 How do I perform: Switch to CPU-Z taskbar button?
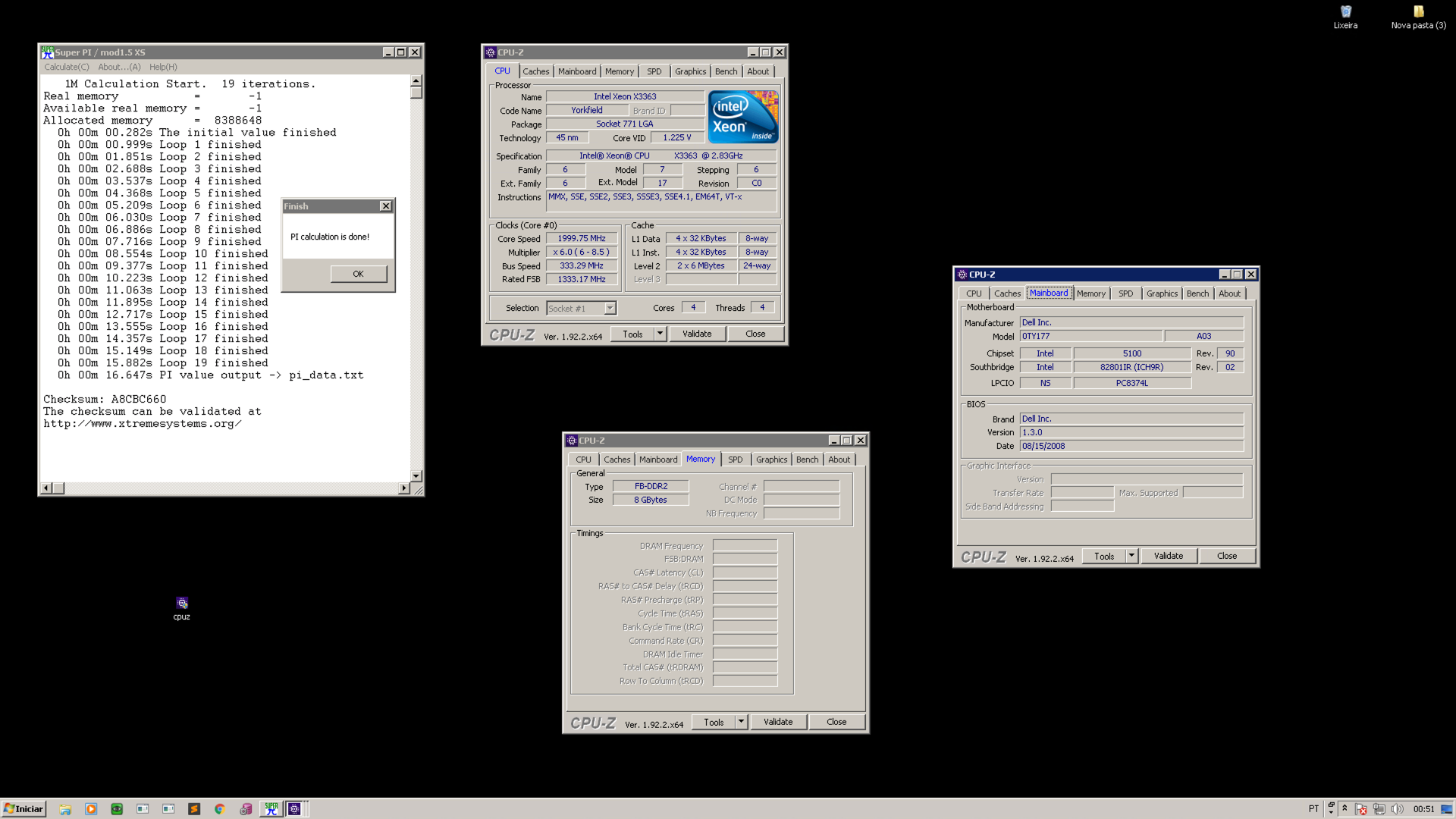coord(294,809)
